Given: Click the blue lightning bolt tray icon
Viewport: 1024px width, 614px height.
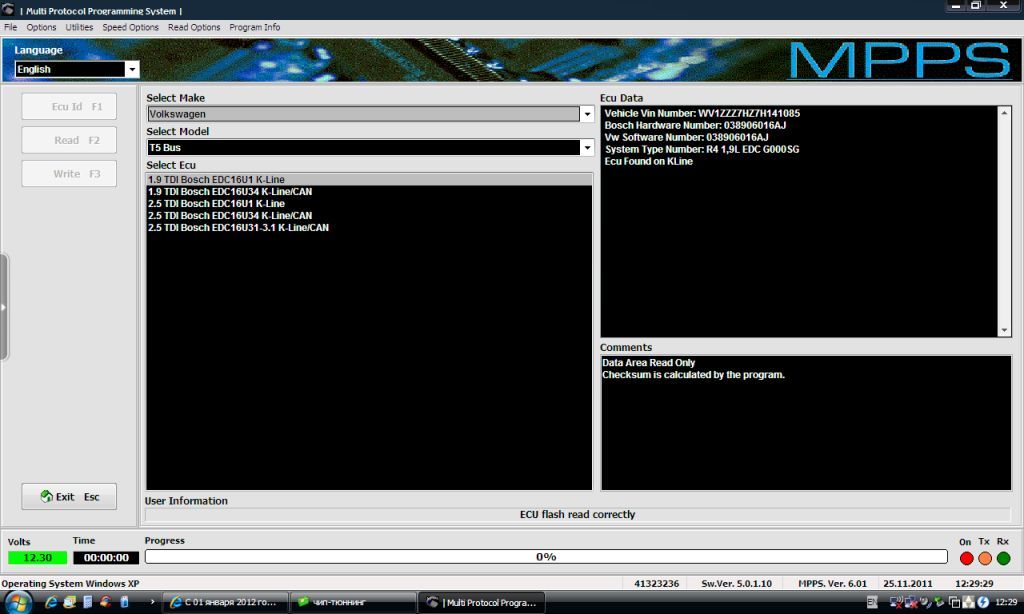Looking at the screenshot, I should (983, 602).
